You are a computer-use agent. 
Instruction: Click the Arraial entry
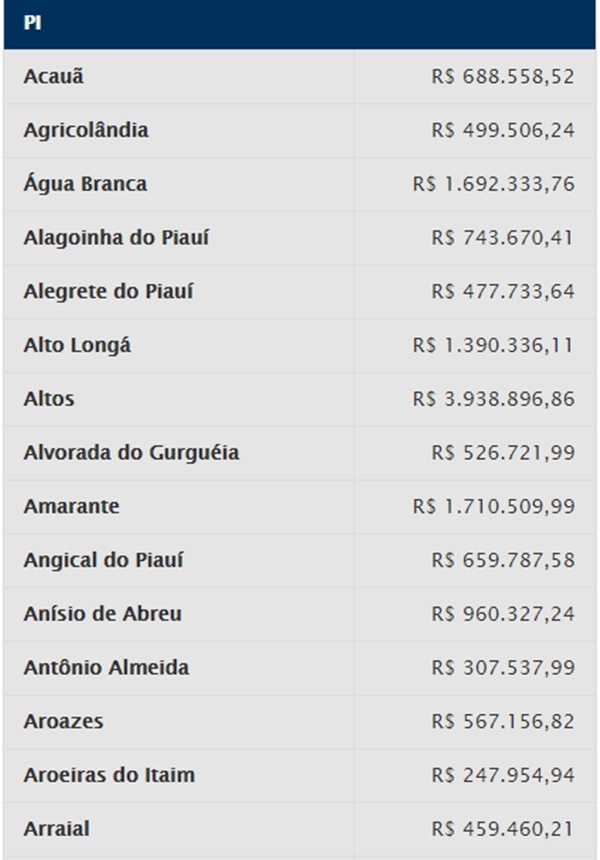(x=56, y=829)
